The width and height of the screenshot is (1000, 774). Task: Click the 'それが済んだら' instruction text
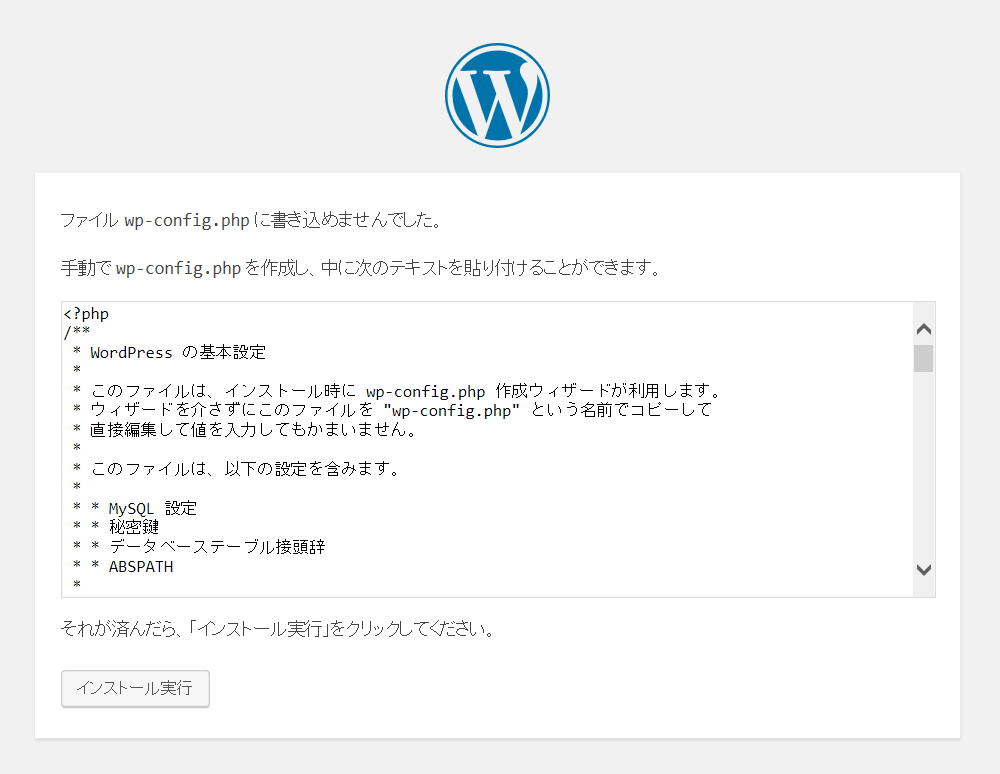pyautogui.click(x=278, y=630)
